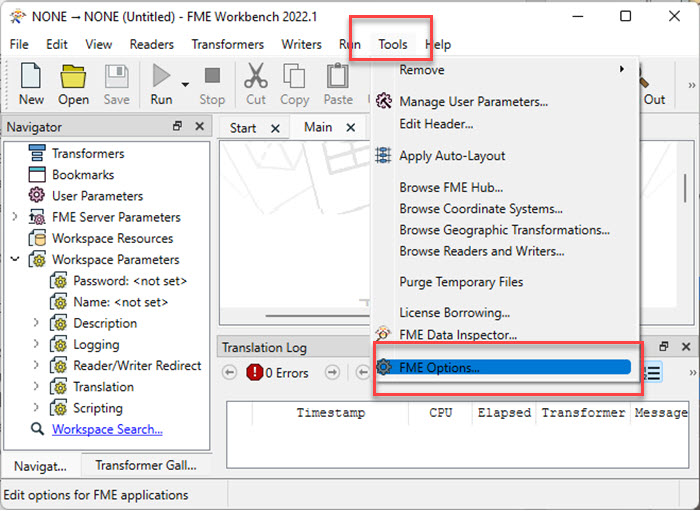The height and width of the screenshot is (511, 700).
Task: Undock the Translation Log panel
Action: (664, 346)
